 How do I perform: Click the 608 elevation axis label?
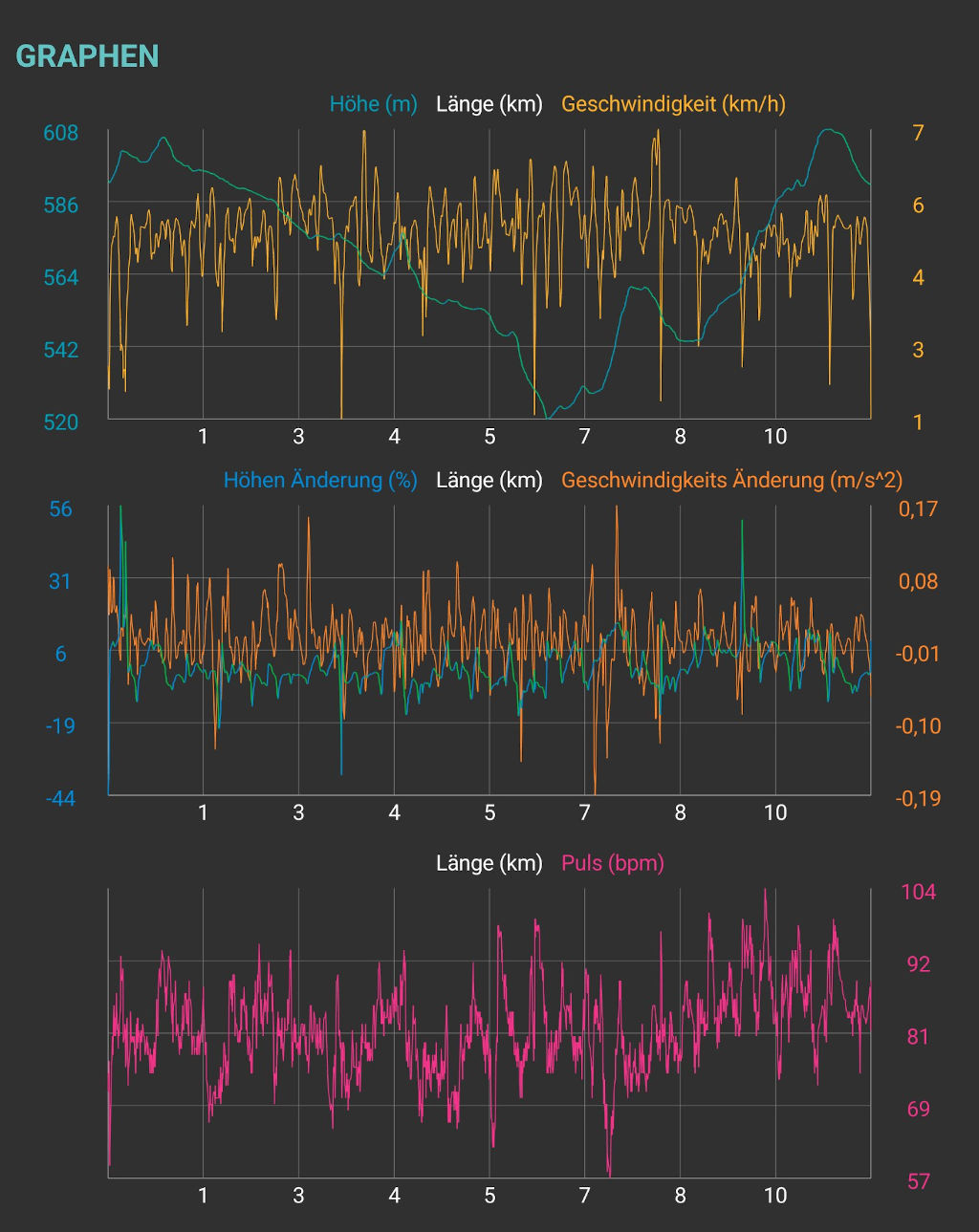click(x=60, y=133)
